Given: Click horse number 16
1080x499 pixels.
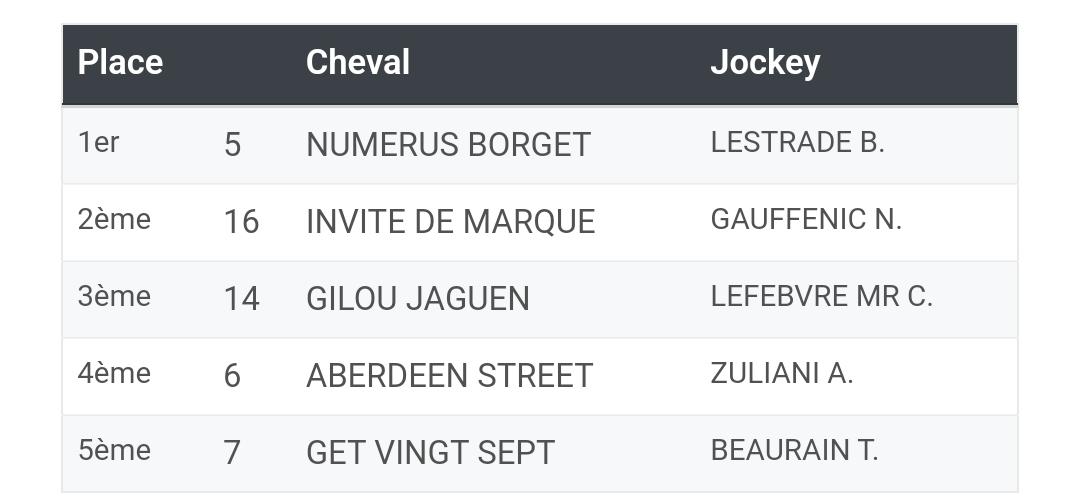Looking at the screenshot, I should pos(241,222).
